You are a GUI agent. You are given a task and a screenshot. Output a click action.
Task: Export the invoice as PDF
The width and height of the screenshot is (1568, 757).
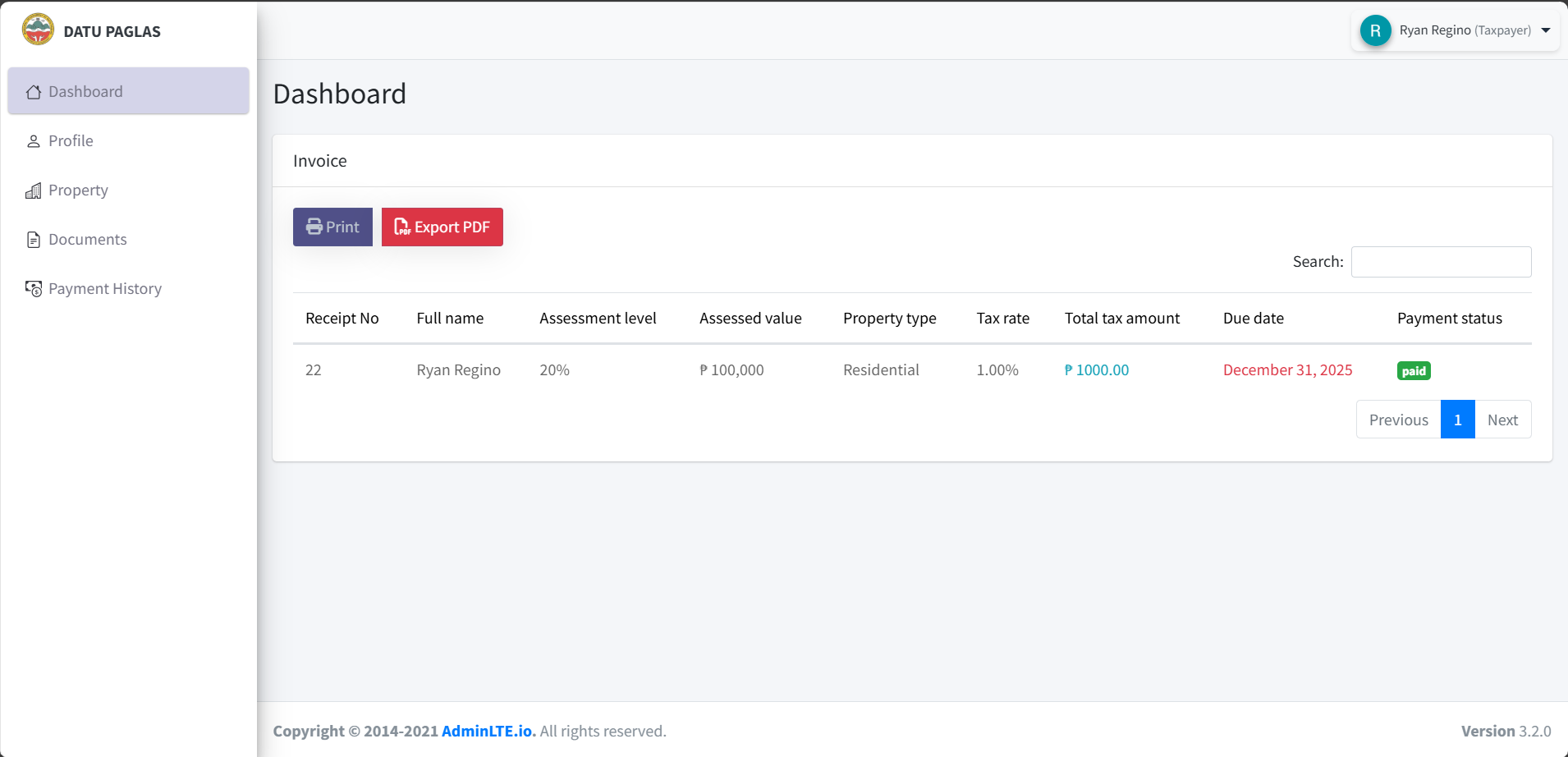tap(442, 227)
